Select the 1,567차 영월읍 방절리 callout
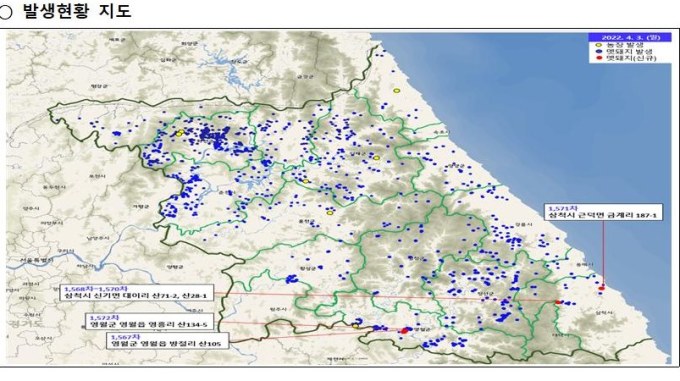Screen dimensions: 680x381 (x=167, y=340)
